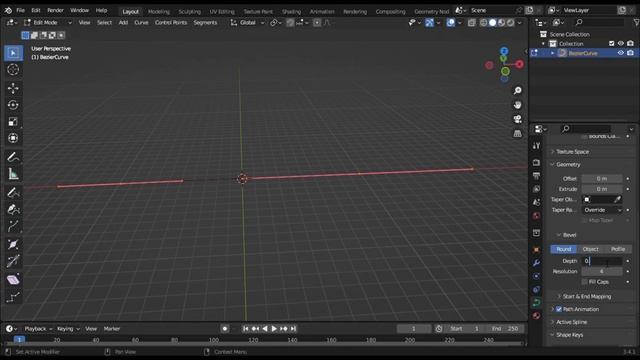This screenshot has height=360, width=640.
Task: Activate the Cursor tool
Action: tap(13, 70)
